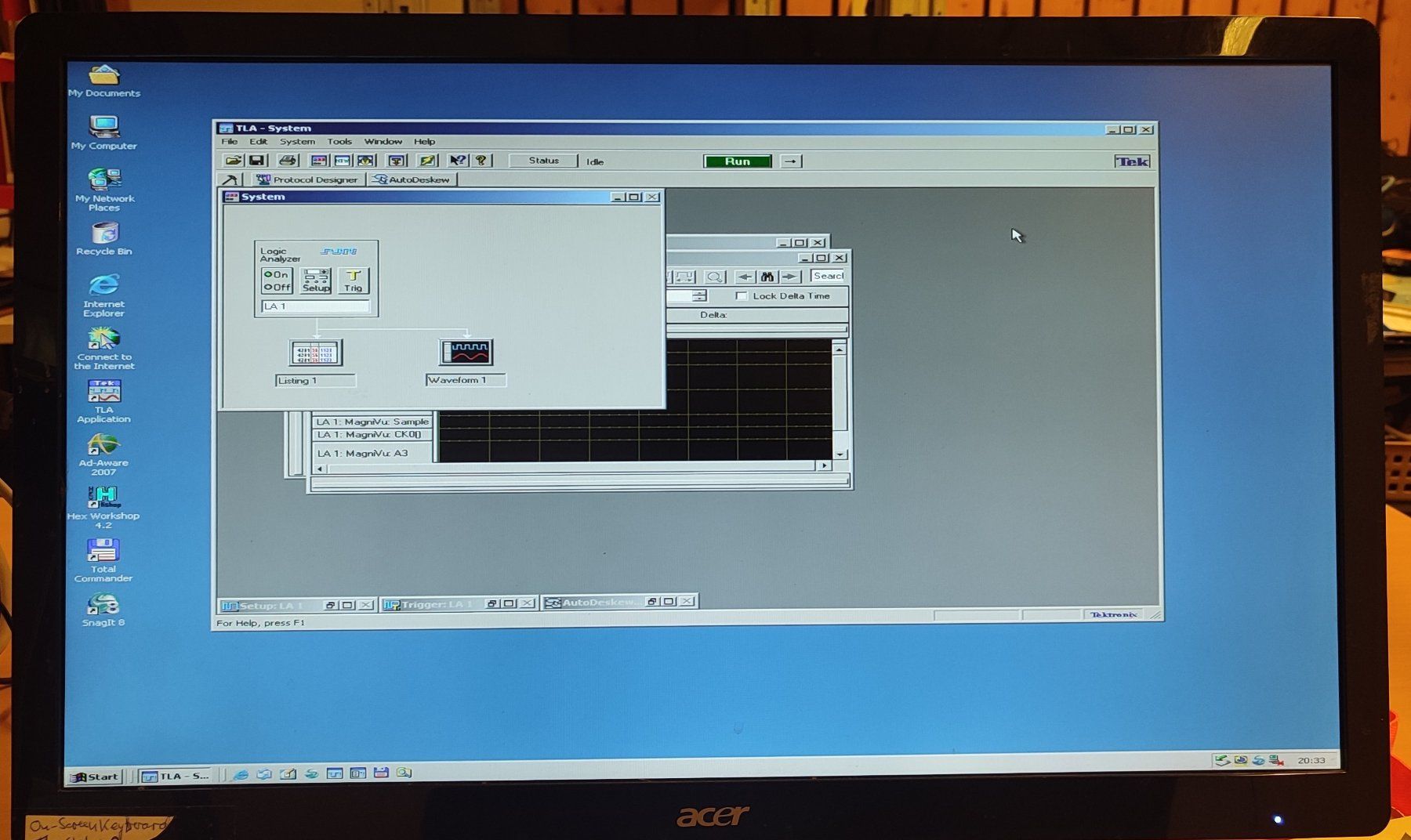Screen dimensions: 1411x840
Task: Open My Computer desktop icon
Action: (x=104, y=133)
